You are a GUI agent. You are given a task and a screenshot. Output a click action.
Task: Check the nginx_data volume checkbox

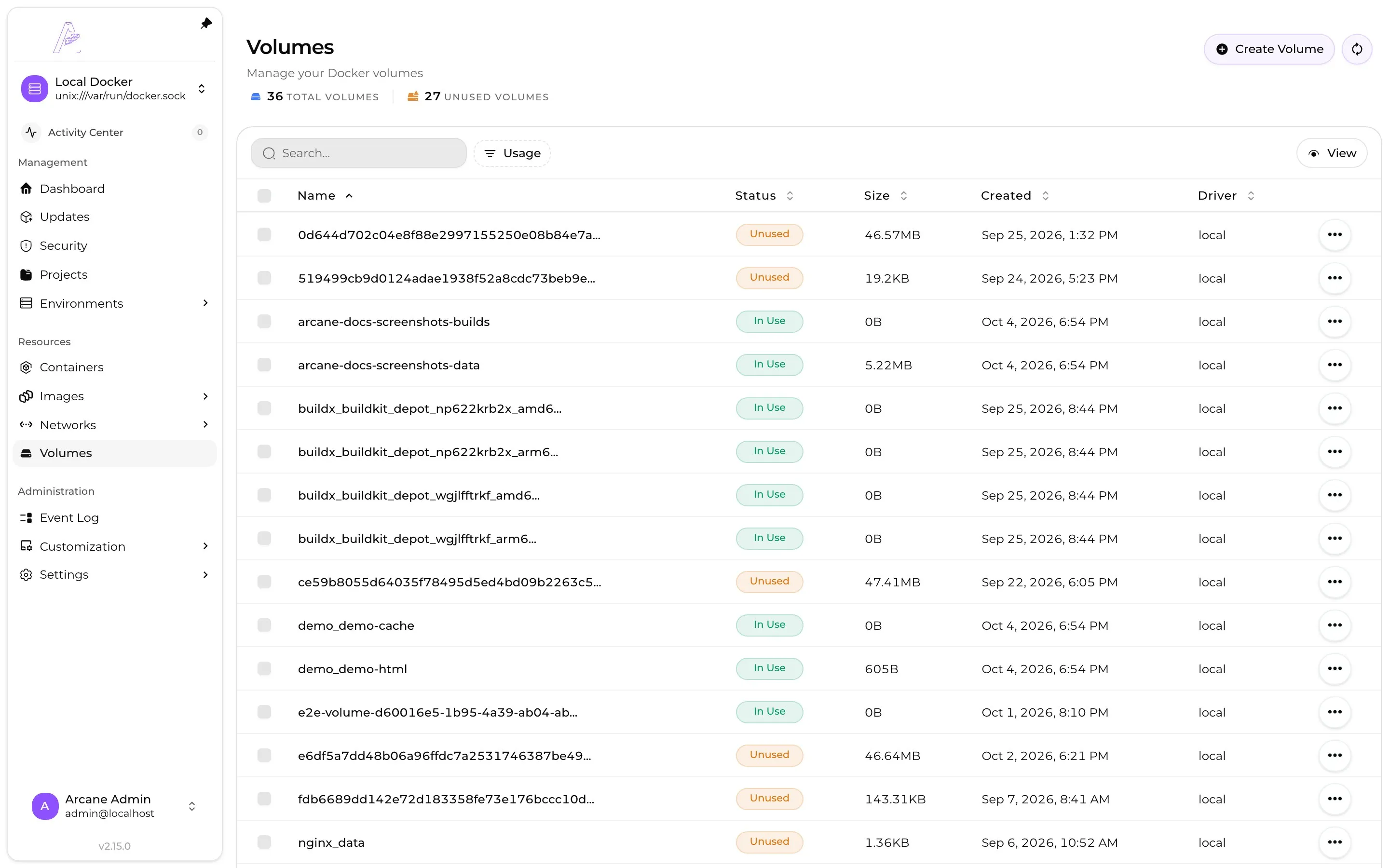264,842
